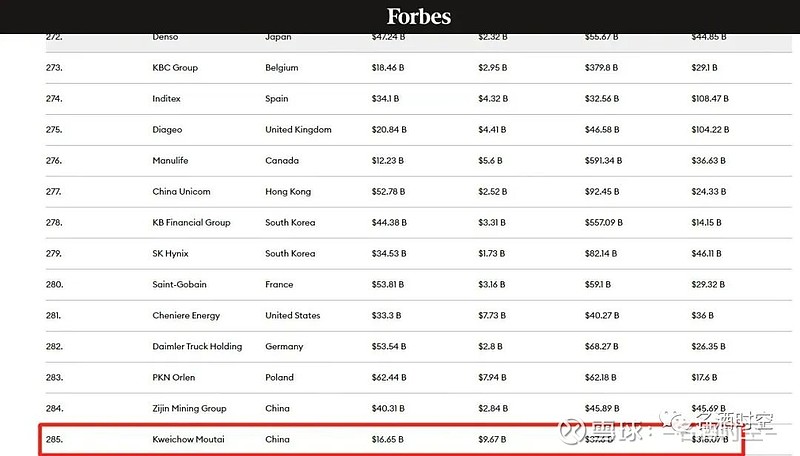
Task: Click the $7.94 B profit value
Action: coord(493,378)
